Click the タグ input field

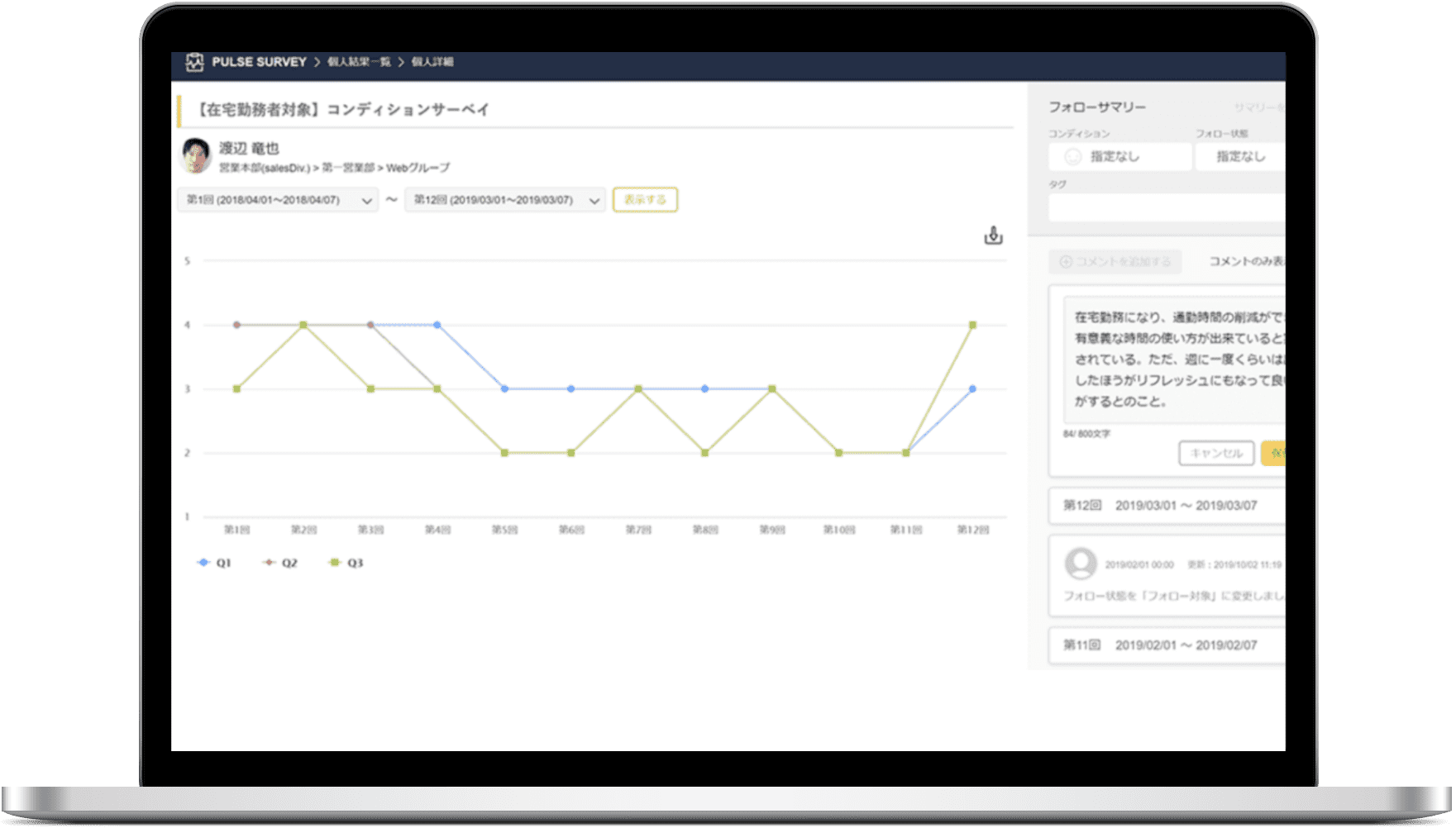pyautogui.click(x=1167, y=207)
